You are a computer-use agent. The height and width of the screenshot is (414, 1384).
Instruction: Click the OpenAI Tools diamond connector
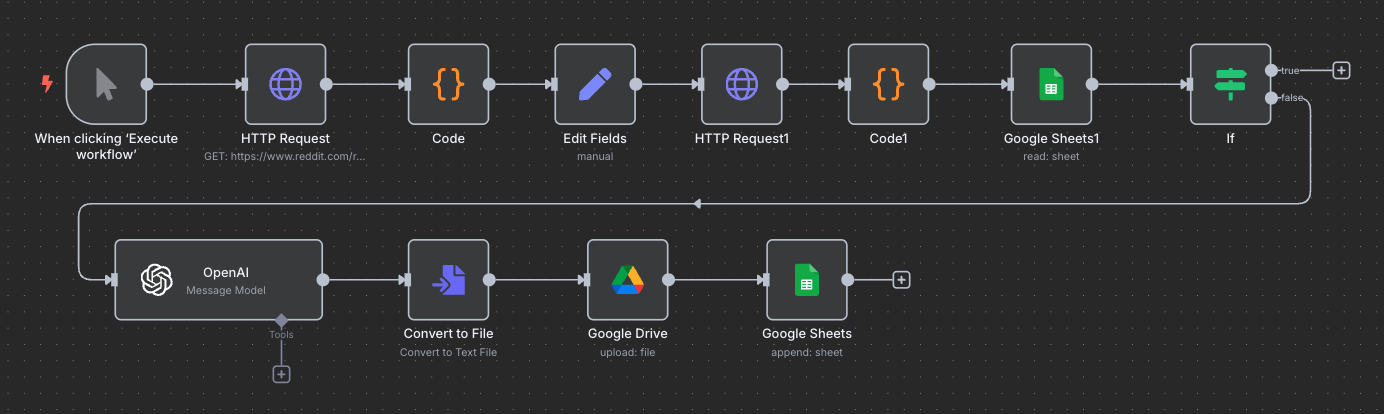[x=281, y=320]
